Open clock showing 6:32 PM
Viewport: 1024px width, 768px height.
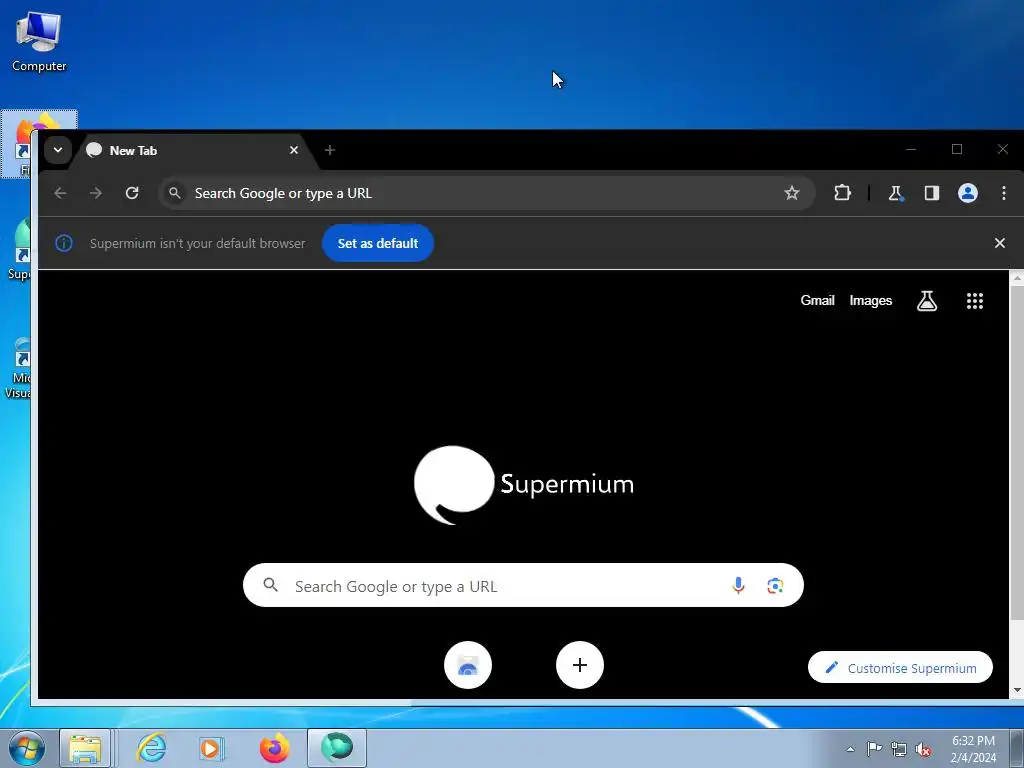tap(973, 749)
